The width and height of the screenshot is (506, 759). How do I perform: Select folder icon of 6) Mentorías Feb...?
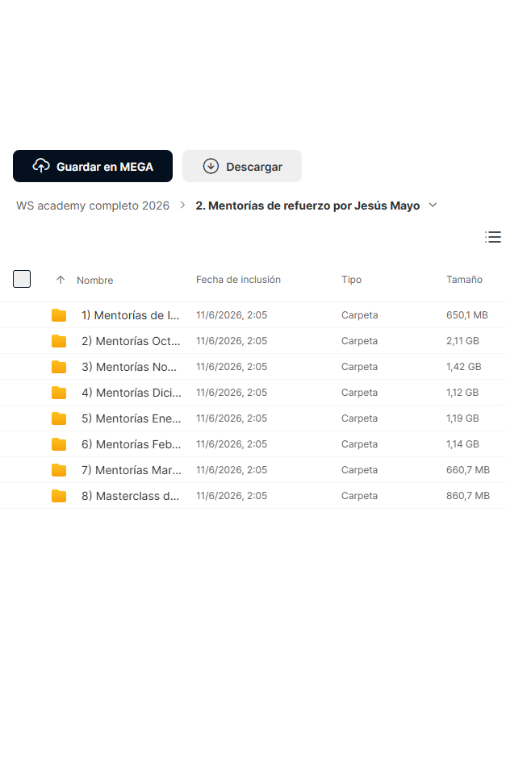[59, 444]
